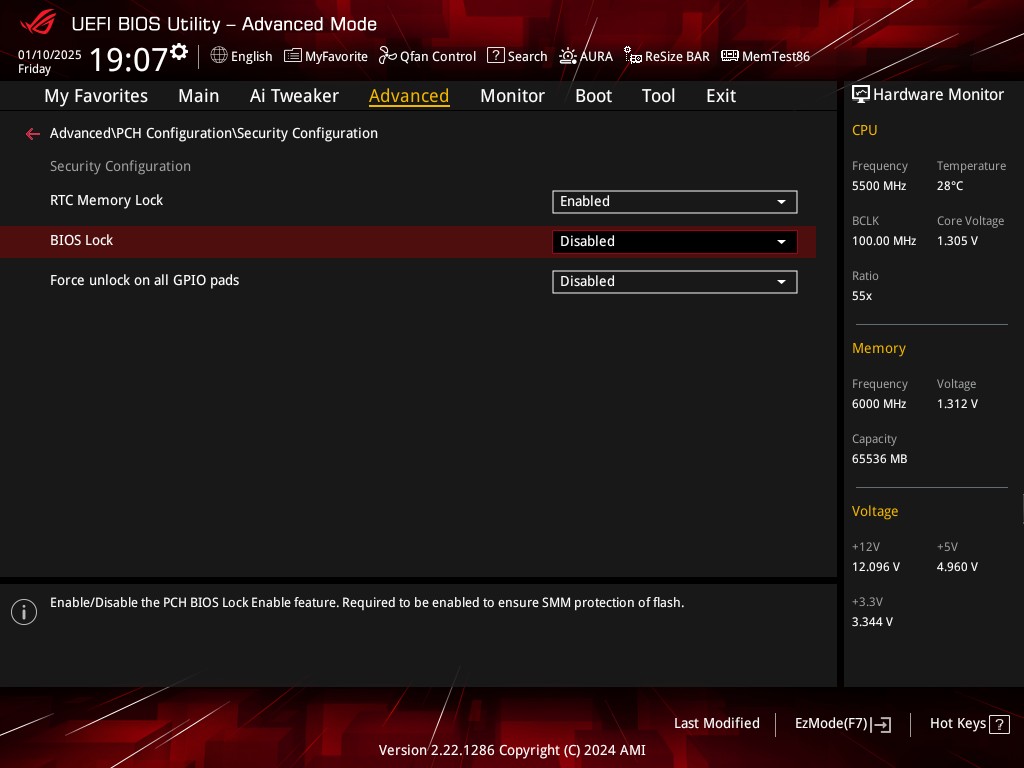Click the Hot Keys question mark icon
This screenshot has width=1024, height=768.
[x=998, y=724]
